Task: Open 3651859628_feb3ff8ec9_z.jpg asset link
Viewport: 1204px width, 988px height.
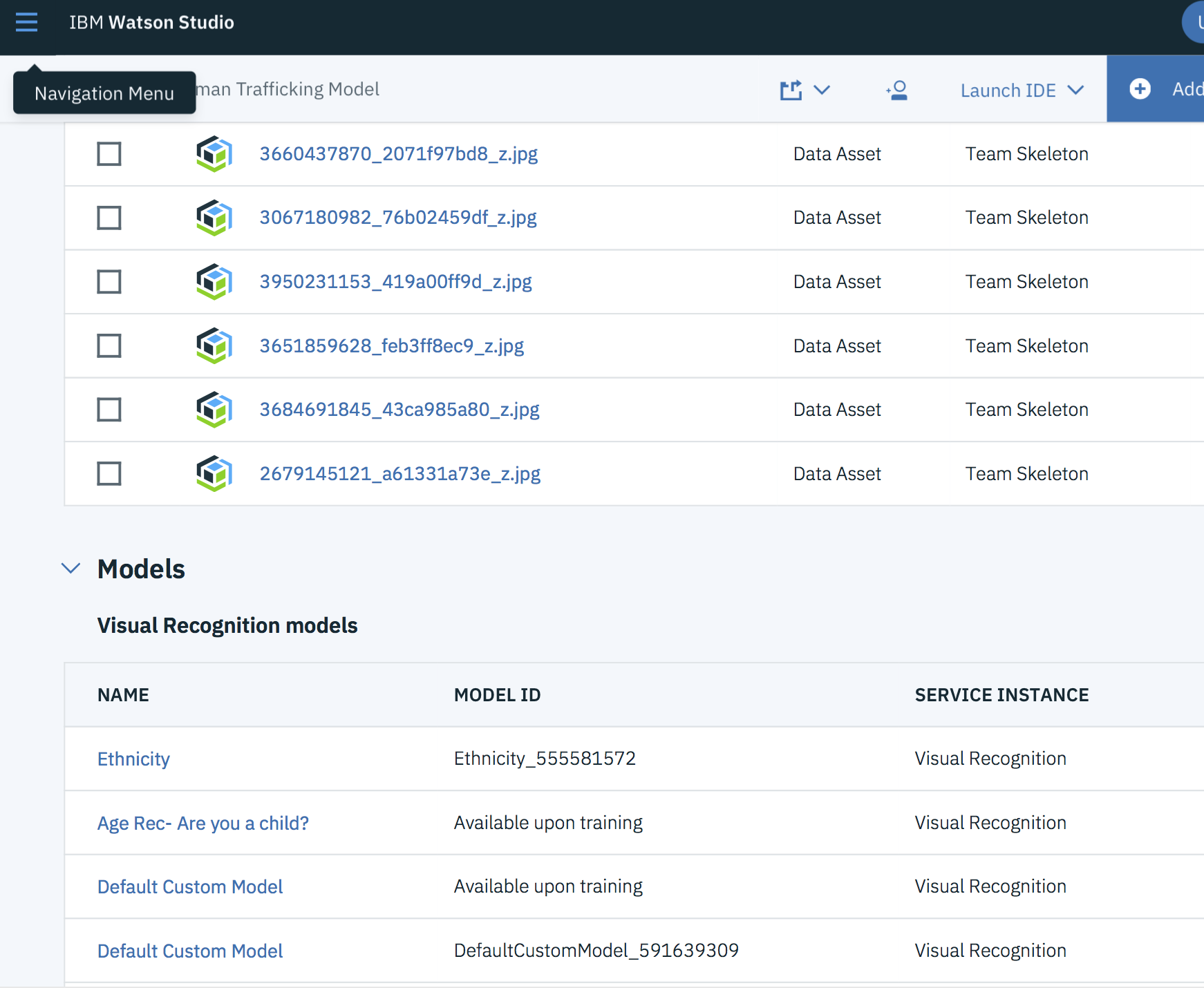Action: pyautogui.click(x=392, y=345)
